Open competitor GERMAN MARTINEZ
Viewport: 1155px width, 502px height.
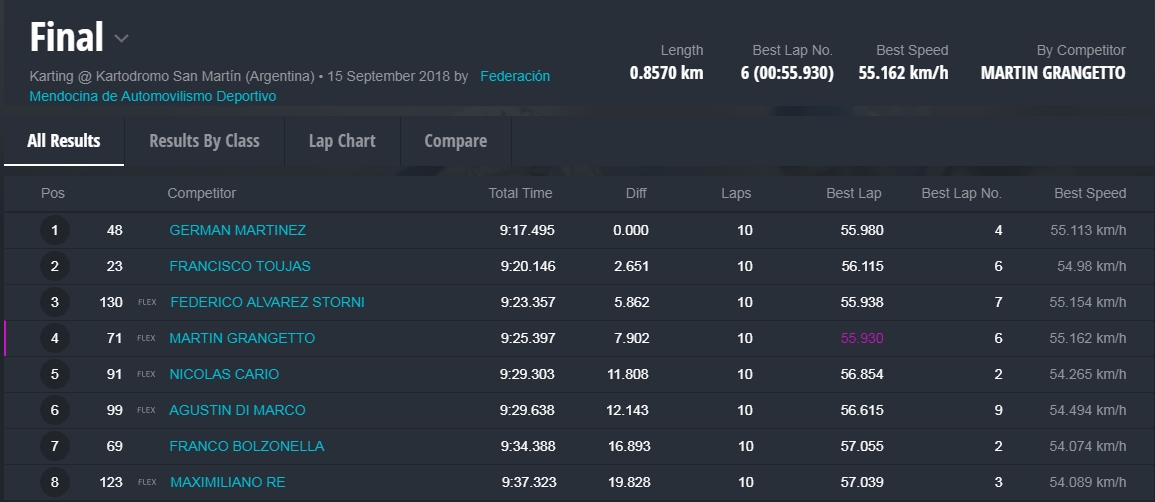(x=237, y=230)
